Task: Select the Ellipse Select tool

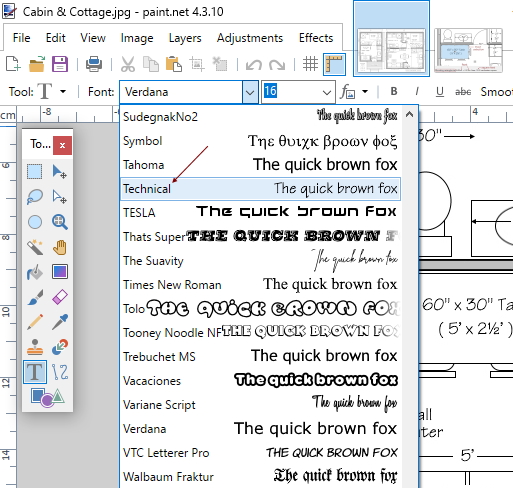Action: click(x=35, y=222)
